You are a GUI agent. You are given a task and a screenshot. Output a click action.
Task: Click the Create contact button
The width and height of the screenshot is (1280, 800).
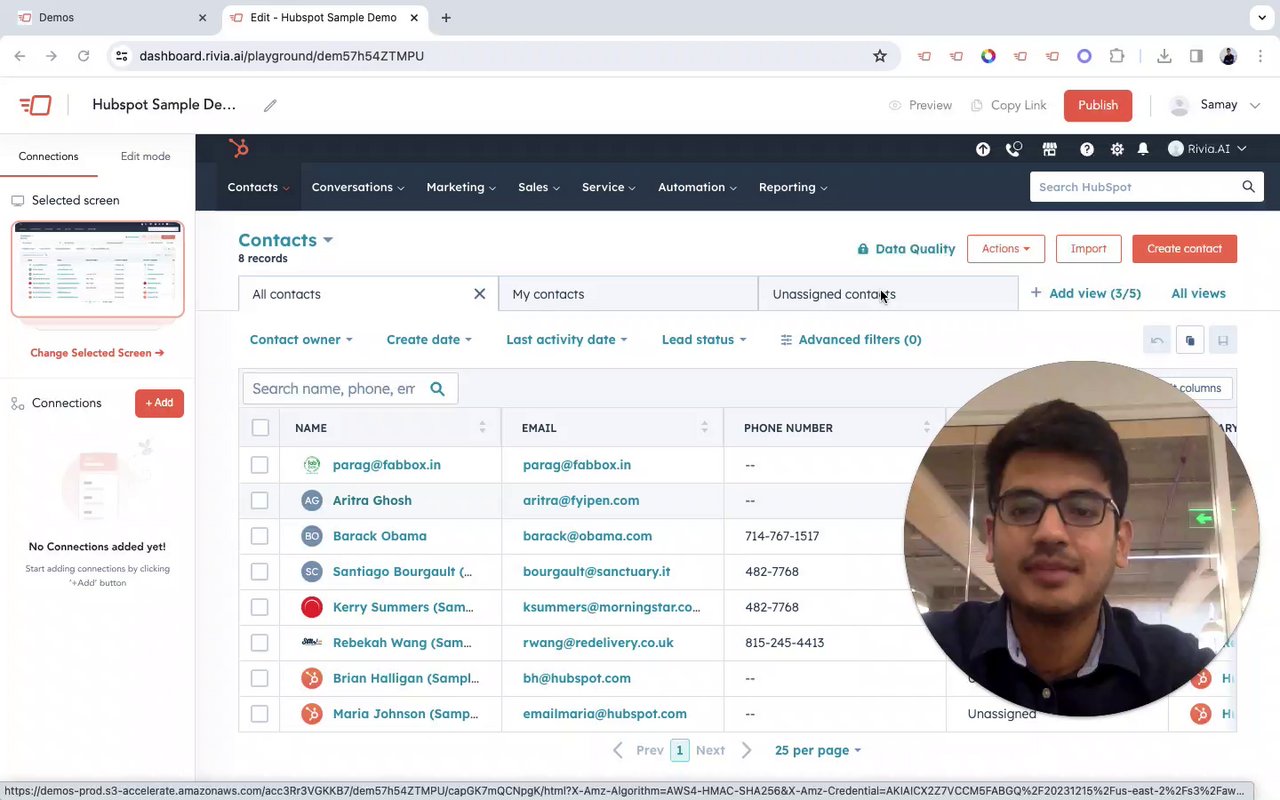[x=1185, y=249]
